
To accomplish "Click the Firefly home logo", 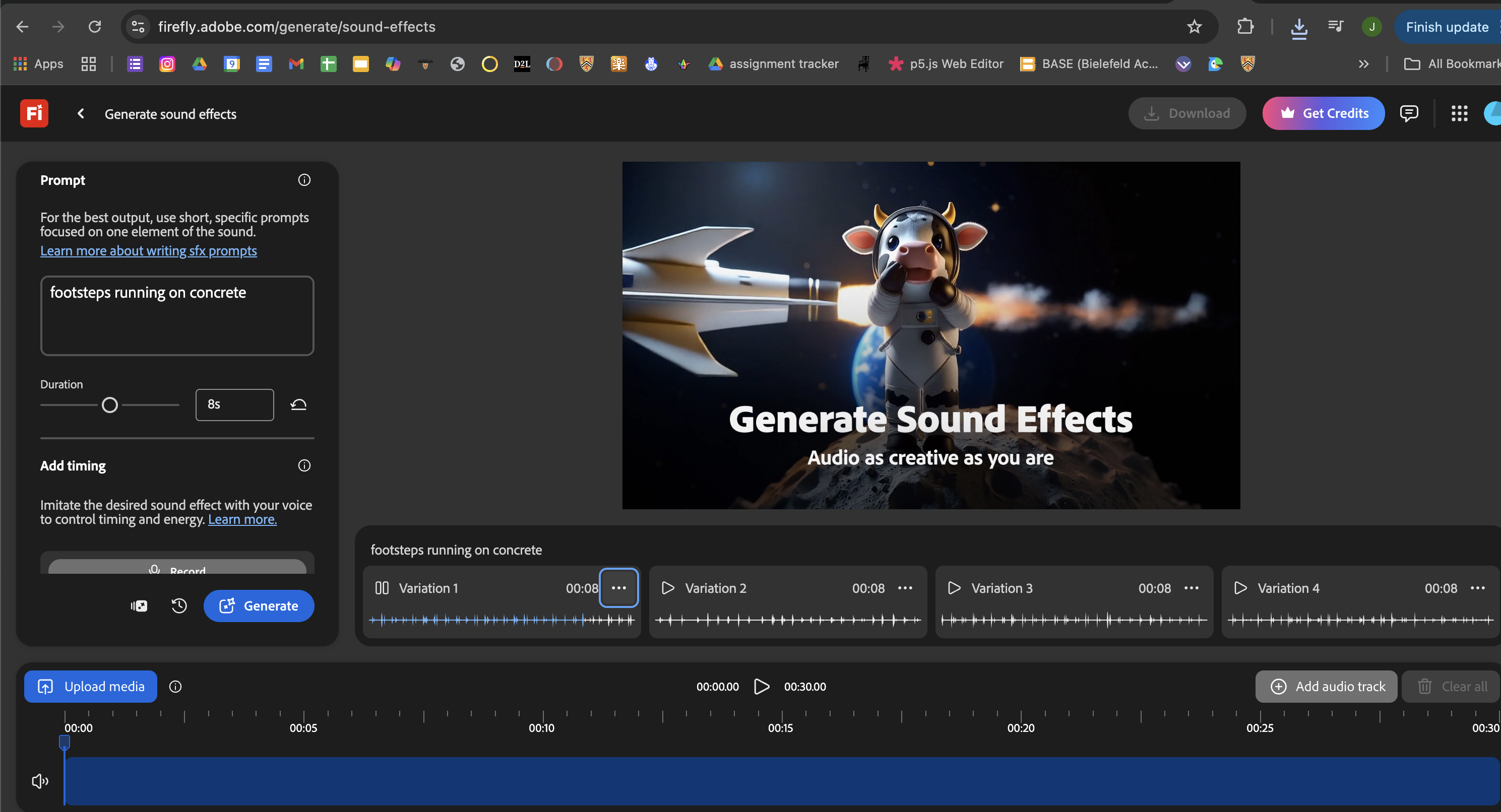I will 34,113.
